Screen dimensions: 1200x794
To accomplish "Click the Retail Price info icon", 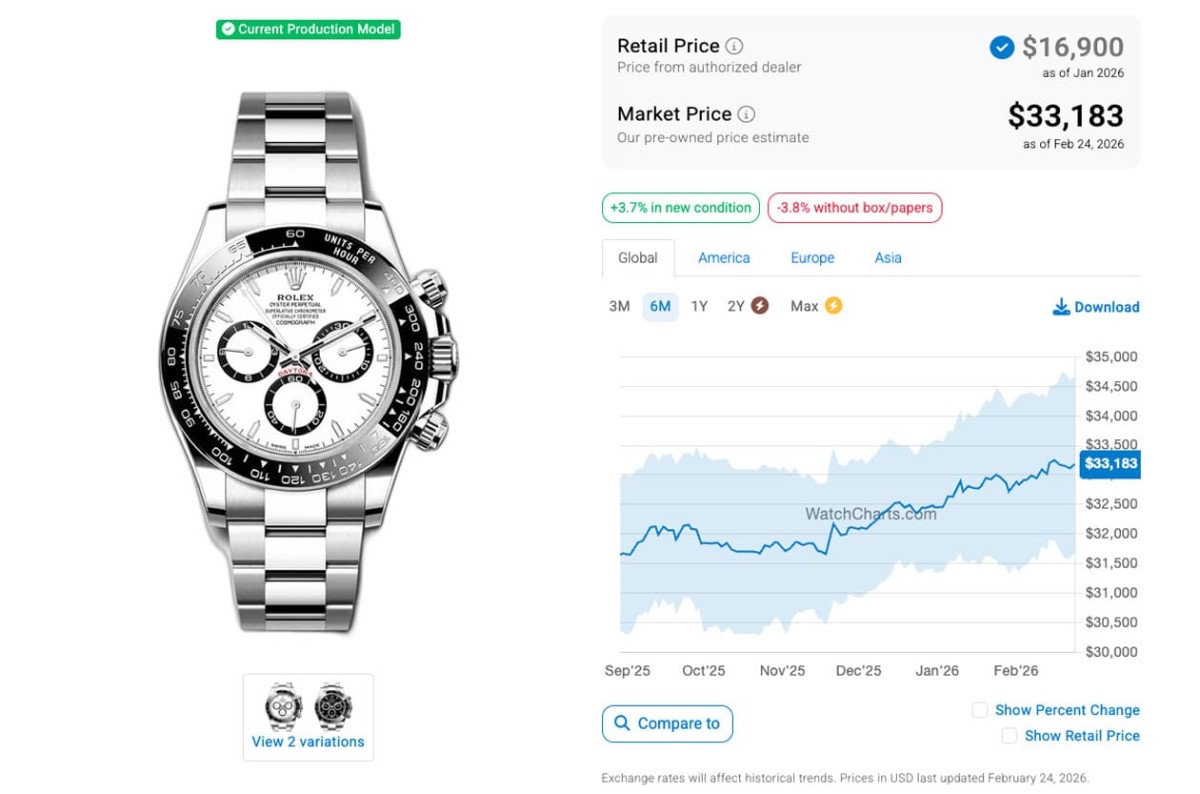I will (734, 46).
